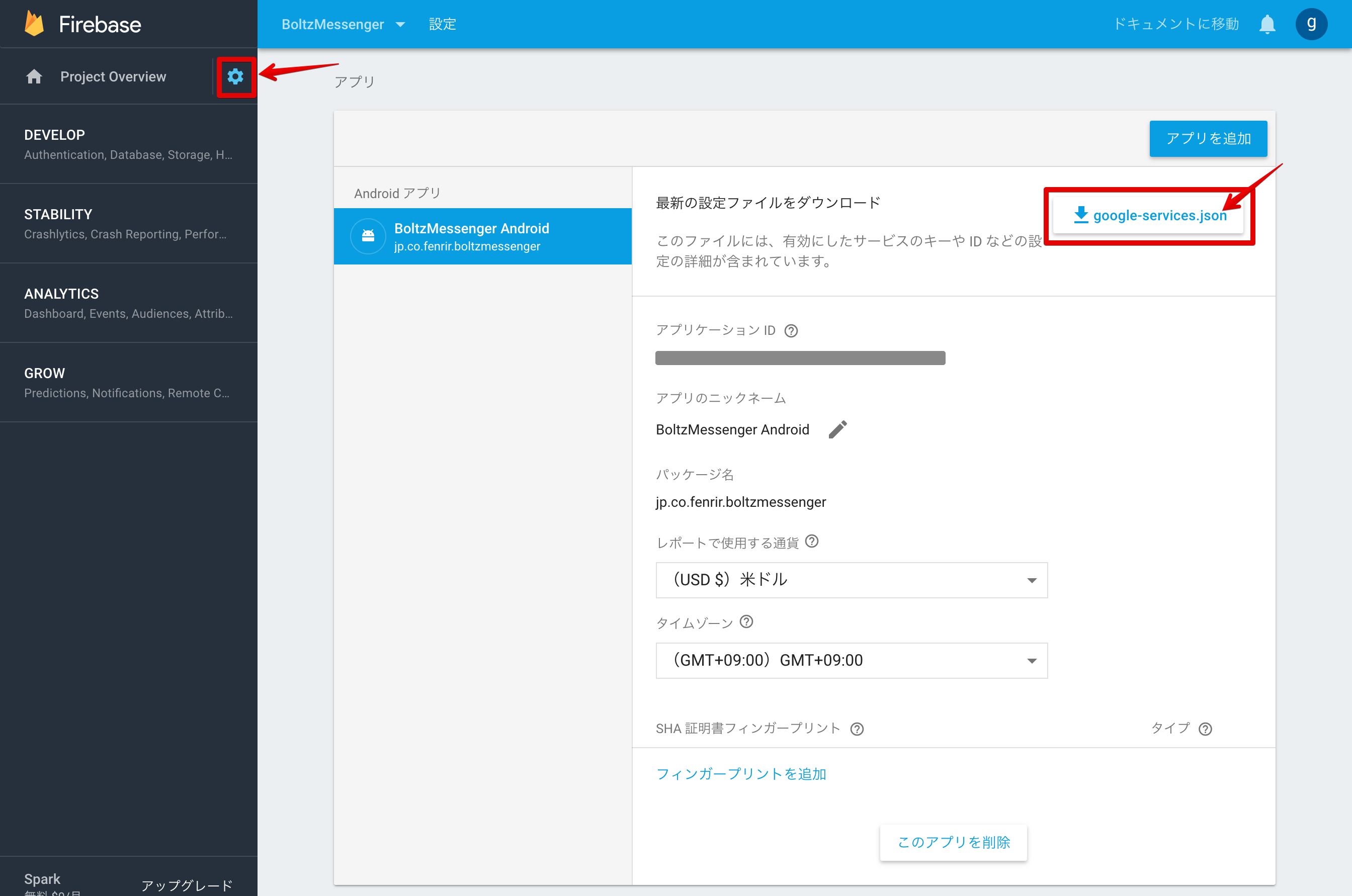This screenshot has width=1352, height=896.
Task: Open the currency dropdown (USD $) 米ドル
Action: point(852,580)
